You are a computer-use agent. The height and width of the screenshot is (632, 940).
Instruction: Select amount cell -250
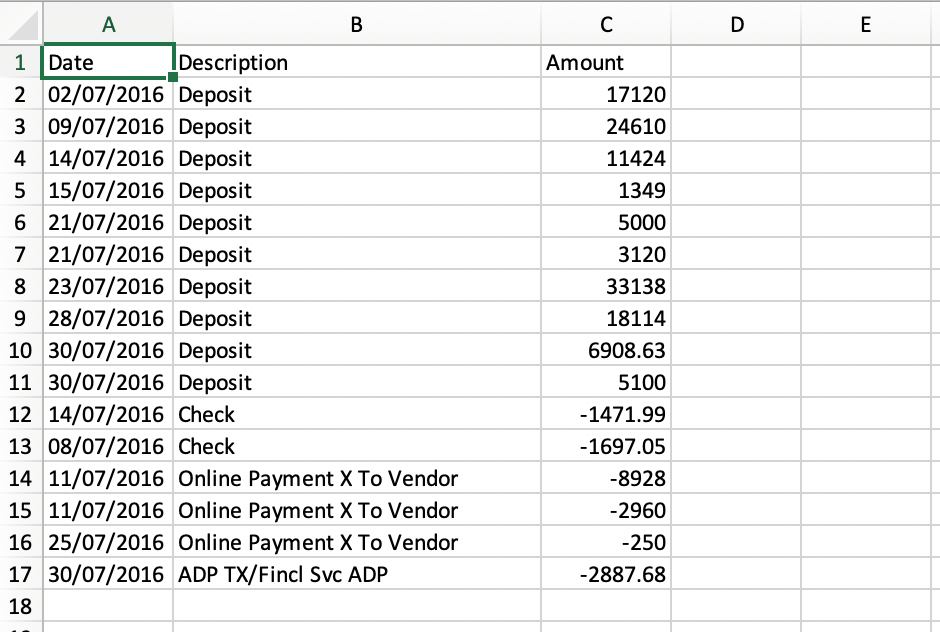pos(606,542)
